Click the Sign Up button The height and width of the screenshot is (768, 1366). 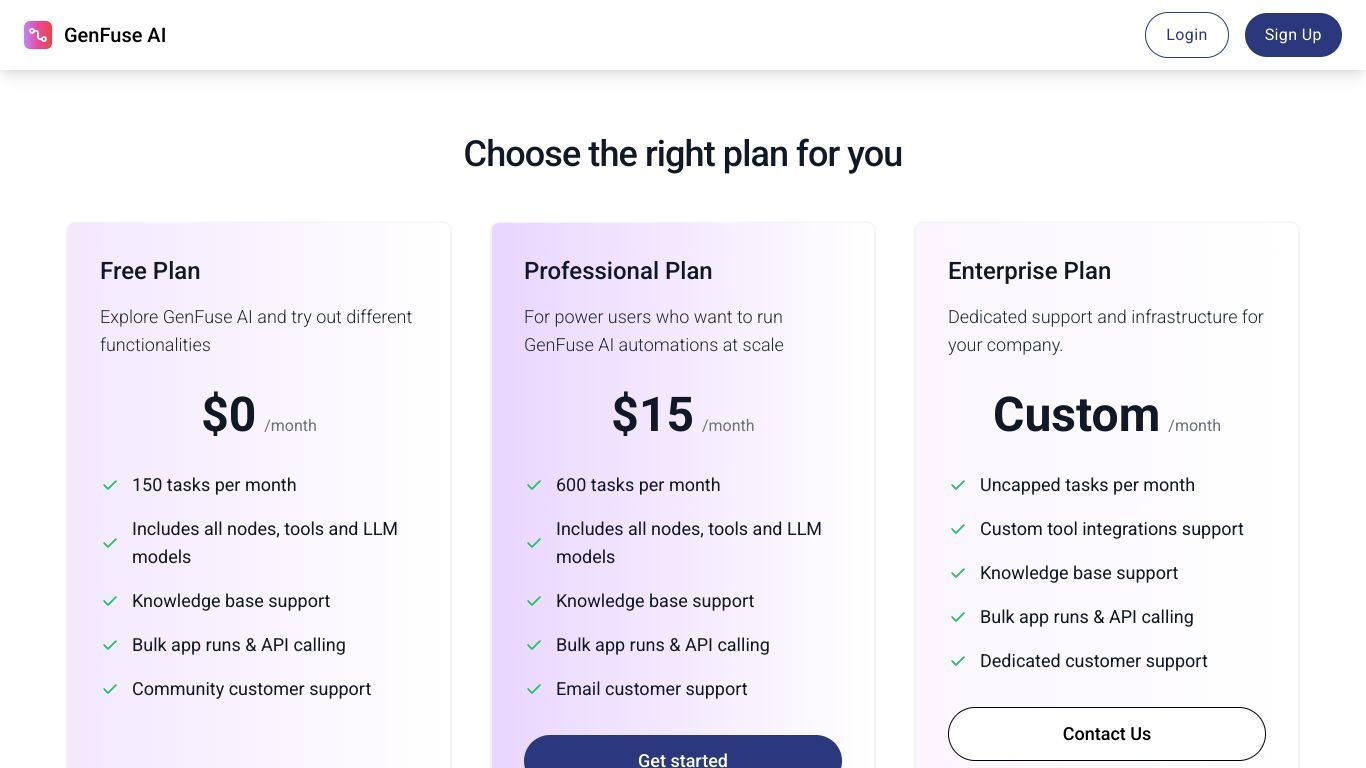click(x=1293, y=35)
